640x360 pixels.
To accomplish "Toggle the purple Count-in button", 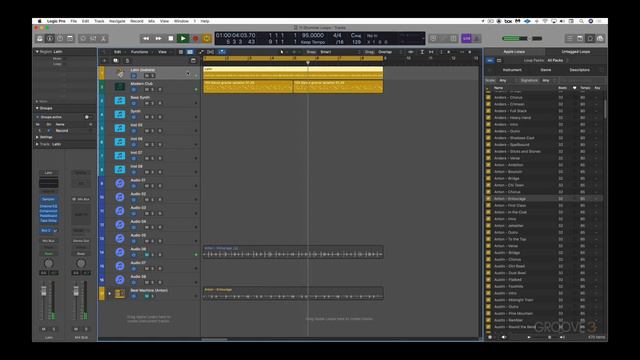I will tap(467, 38).
